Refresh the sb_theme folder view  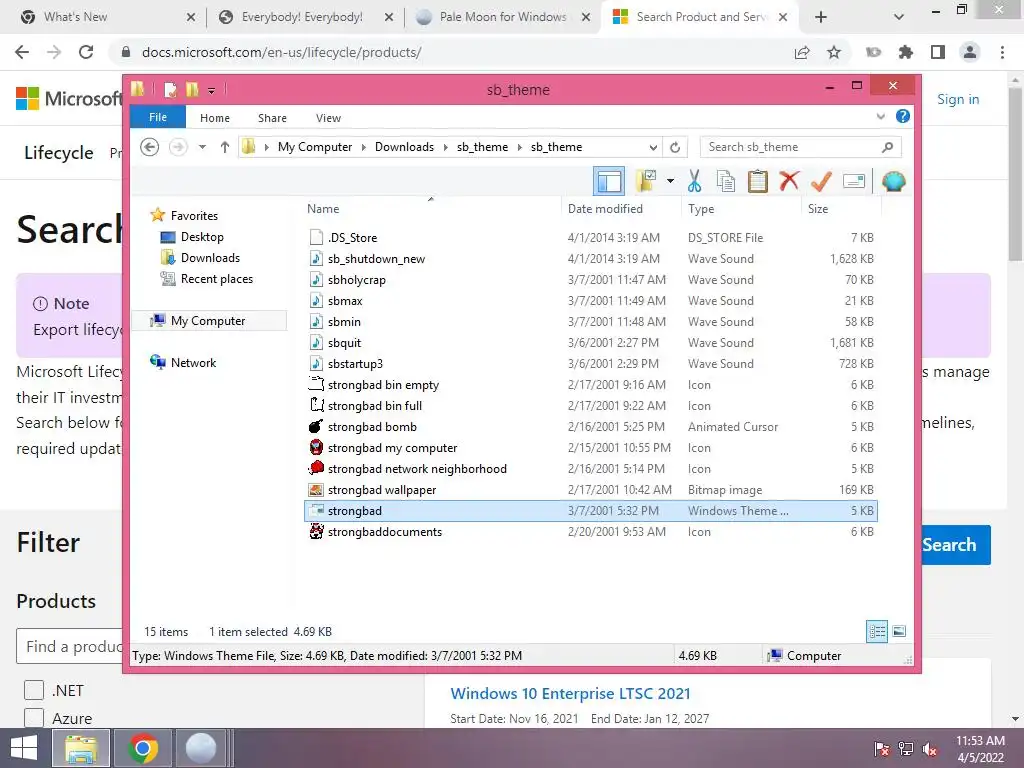pos(675,147)
